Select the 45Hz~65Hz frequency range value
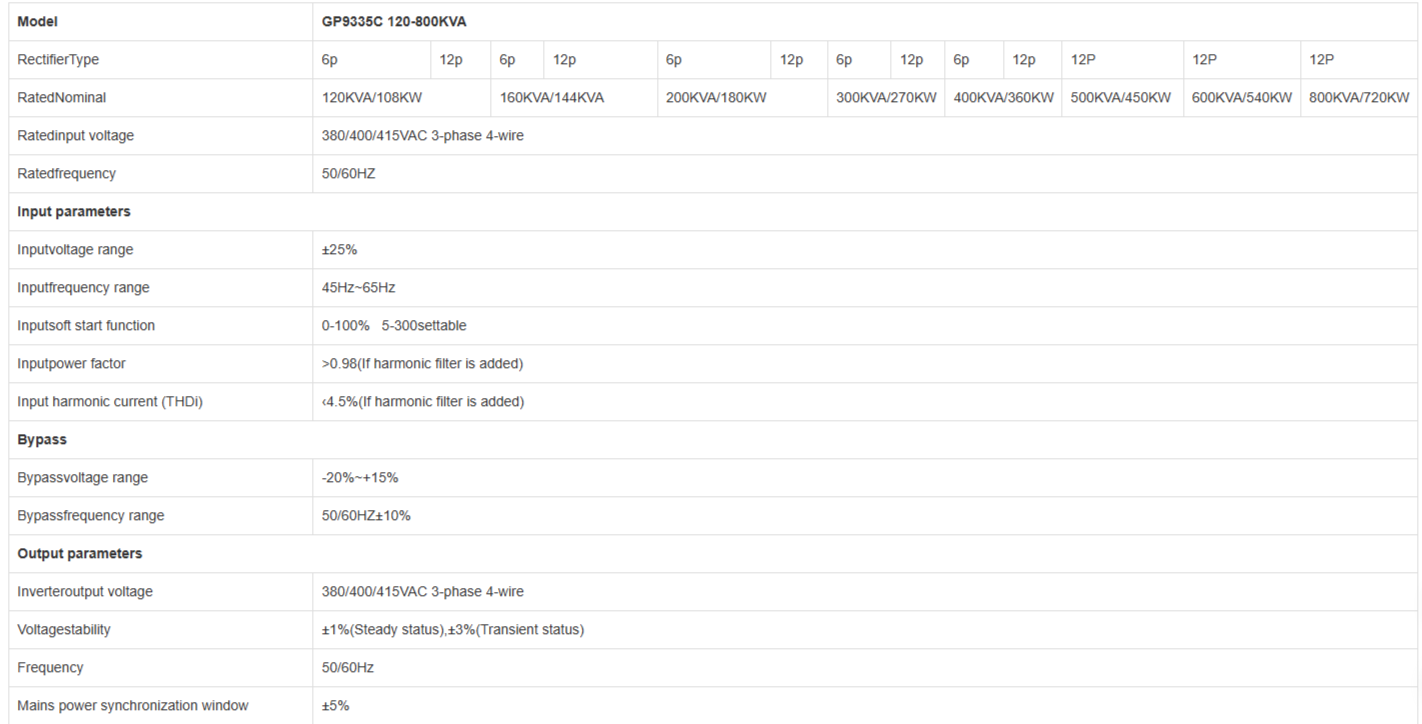Image resolution: width=1422 pixels, height=724 pixels. (358, 288)
